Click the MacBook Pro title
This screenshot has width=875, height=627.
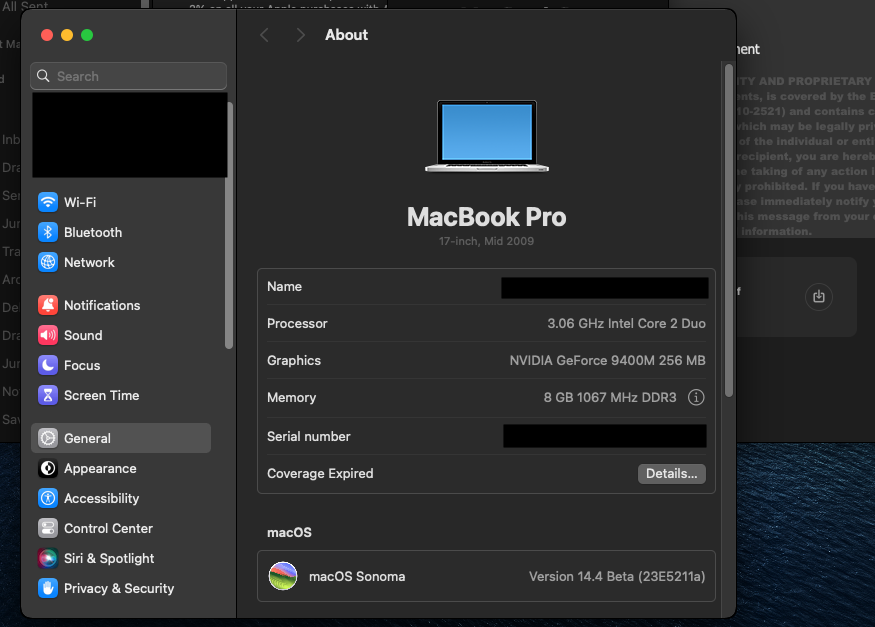pyautogui.click(x=486, y=217)
